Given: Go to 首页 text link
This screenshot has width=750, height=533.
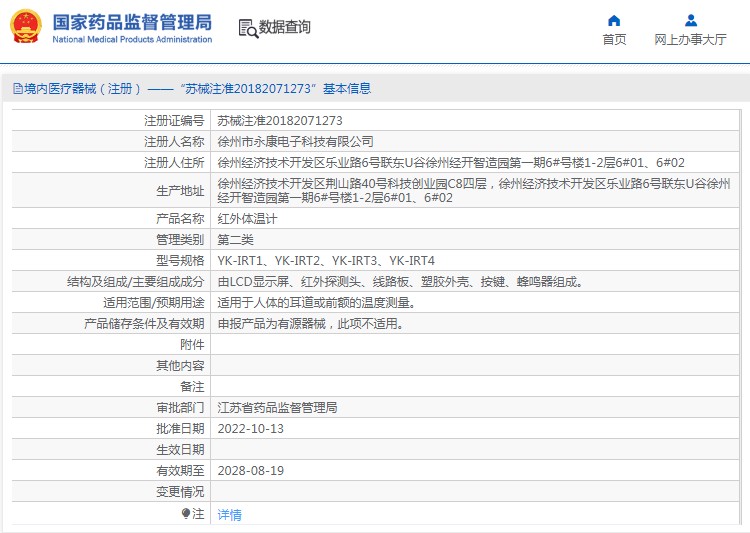Looking at the screenshot, I should click(614, 40).
